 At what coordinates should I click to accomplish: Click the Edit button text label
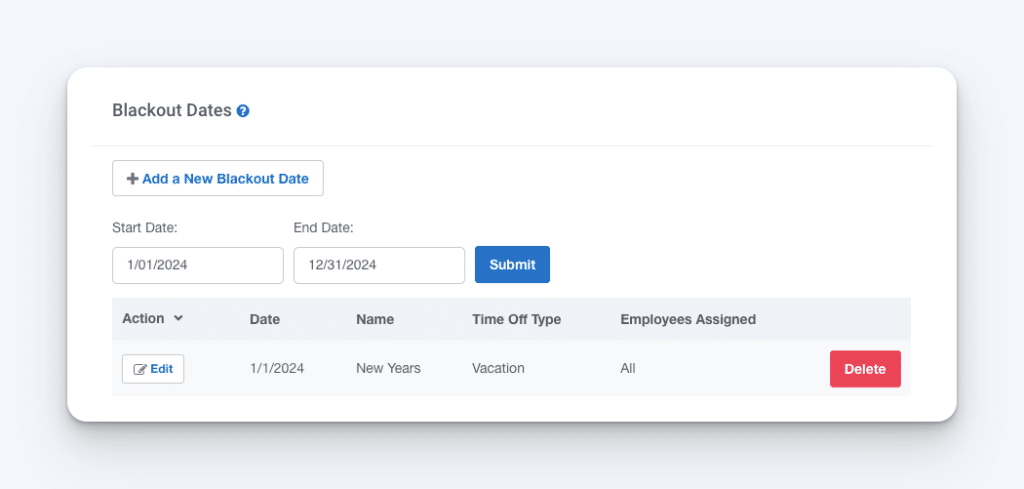pyautogui.click(x=161, y=369)
